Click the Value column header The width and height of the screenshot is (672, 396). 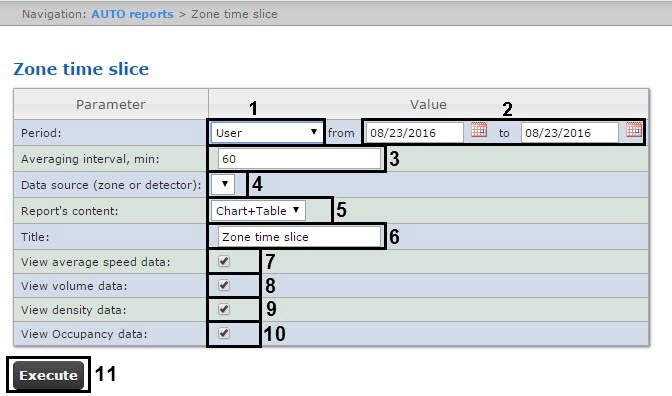tap(428, 104)
